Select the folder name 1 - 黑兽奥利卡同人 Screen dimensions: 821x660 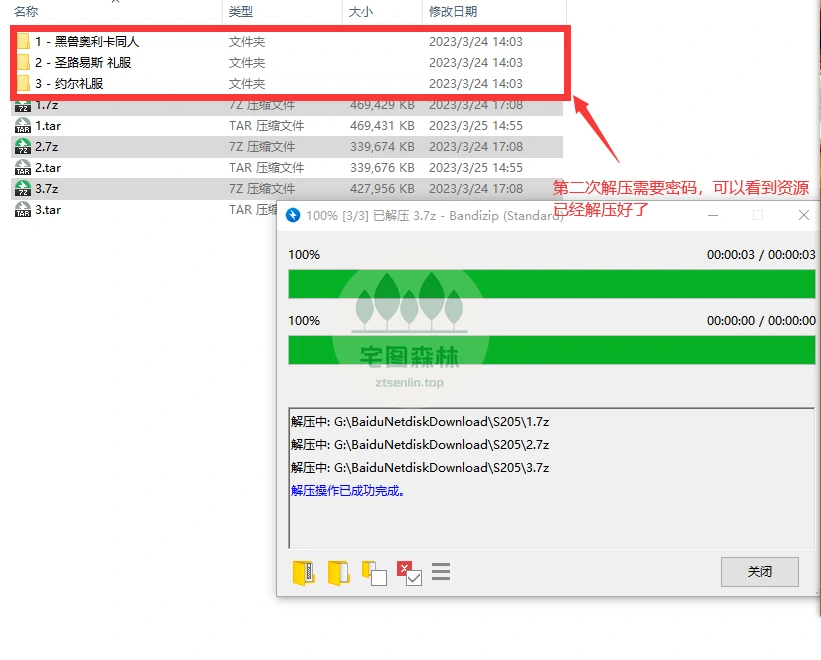tap(87, 41)
